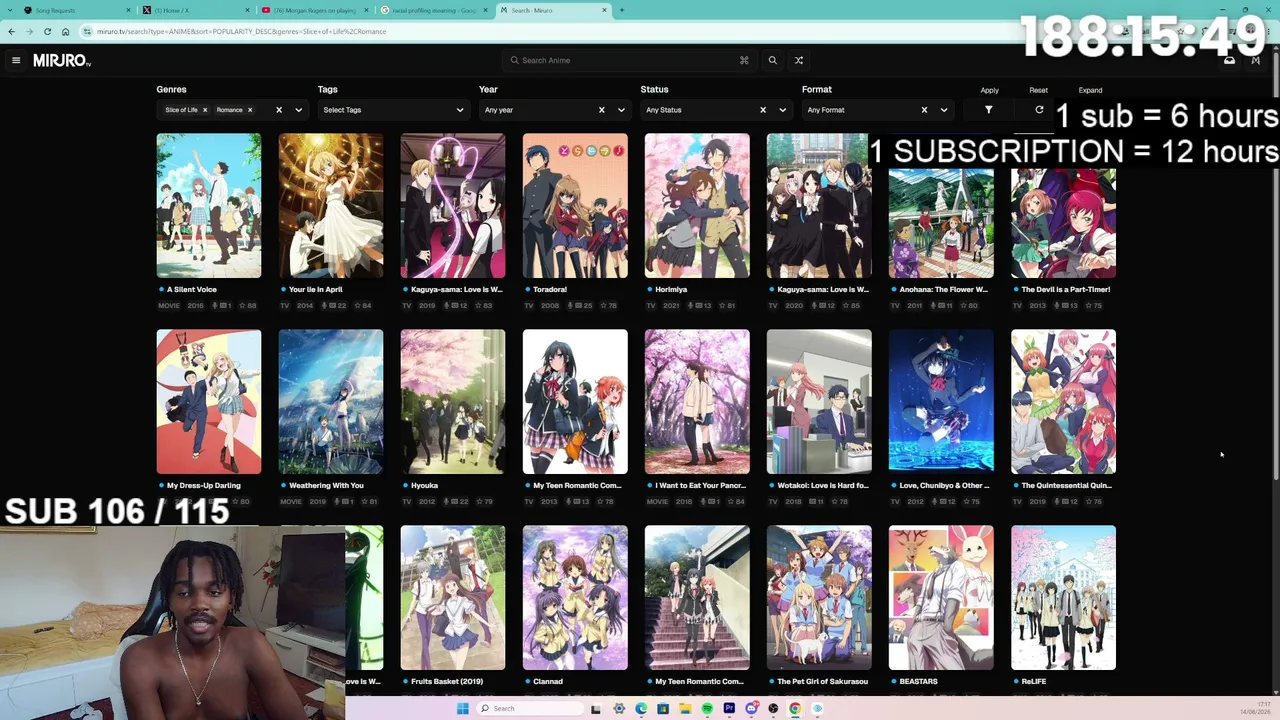The height and width of the screenshot is (720, 1280).
Task: Clear the Status filter selection
Action: (x=762, y=110)
